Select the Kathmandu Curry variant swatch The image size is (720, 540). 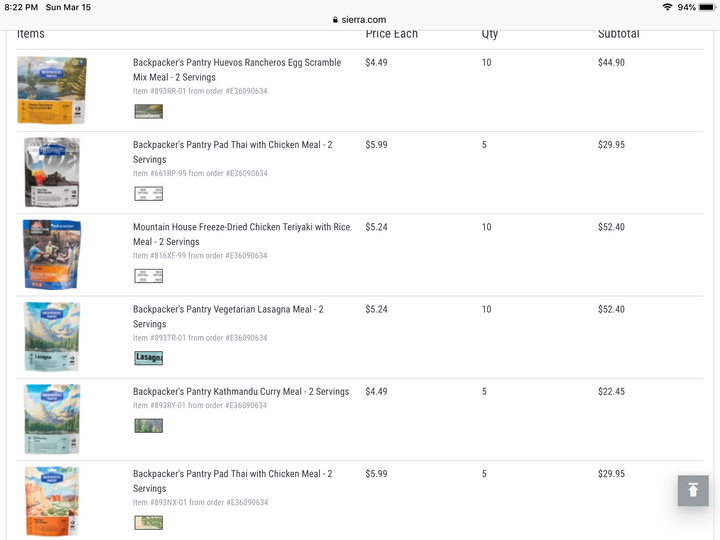148,426
